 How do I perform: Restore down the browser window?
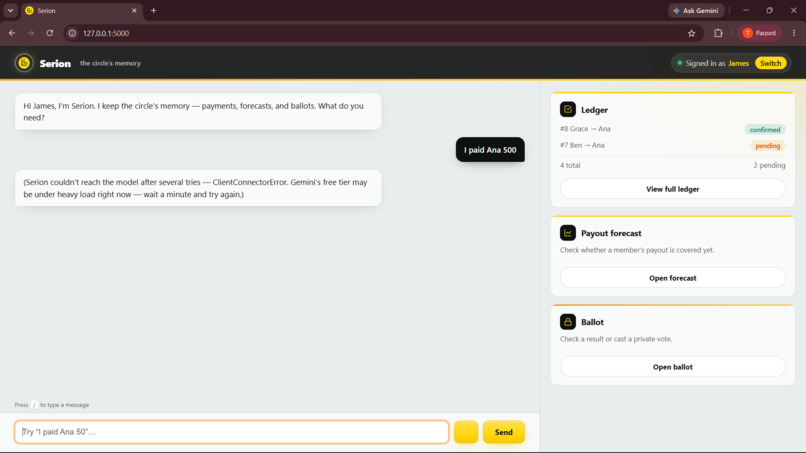pyautogui.click(x=770, y=10)
